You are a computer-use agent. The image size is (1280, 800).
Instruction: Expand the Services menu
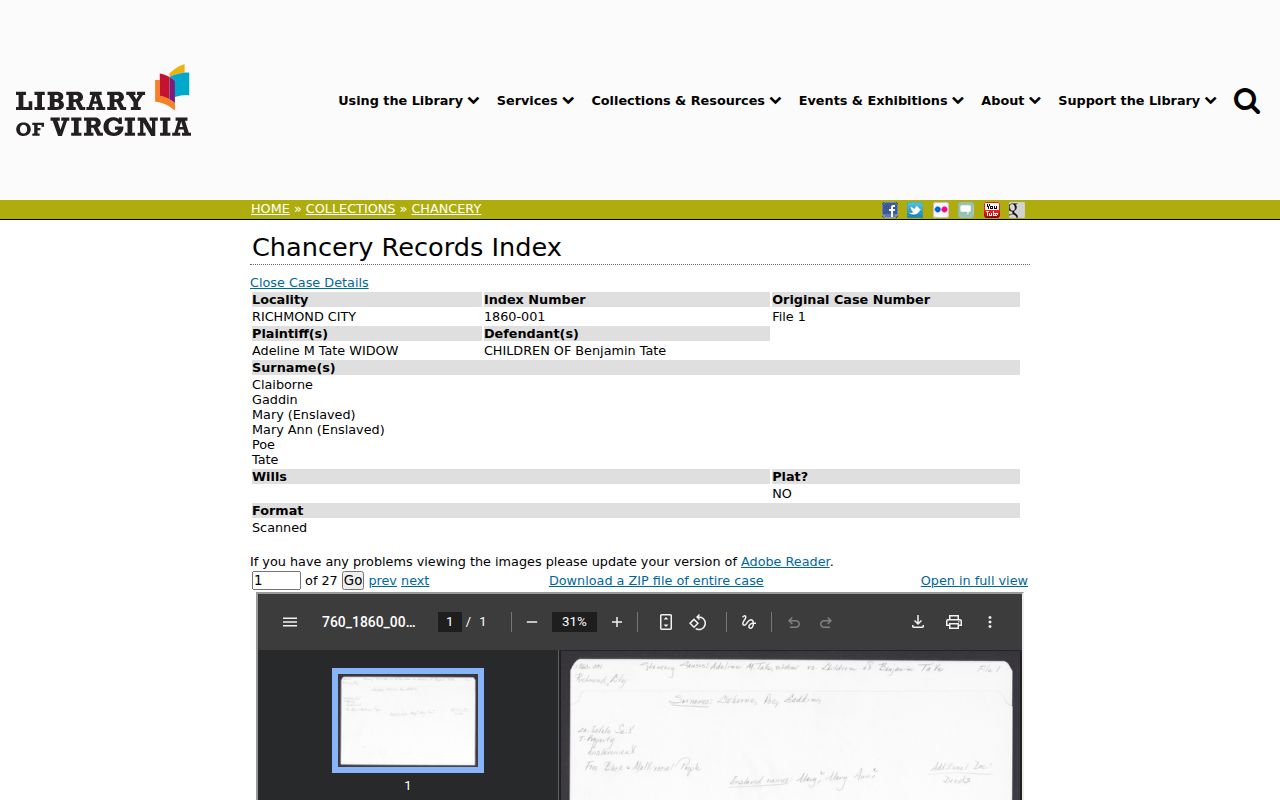535,101
